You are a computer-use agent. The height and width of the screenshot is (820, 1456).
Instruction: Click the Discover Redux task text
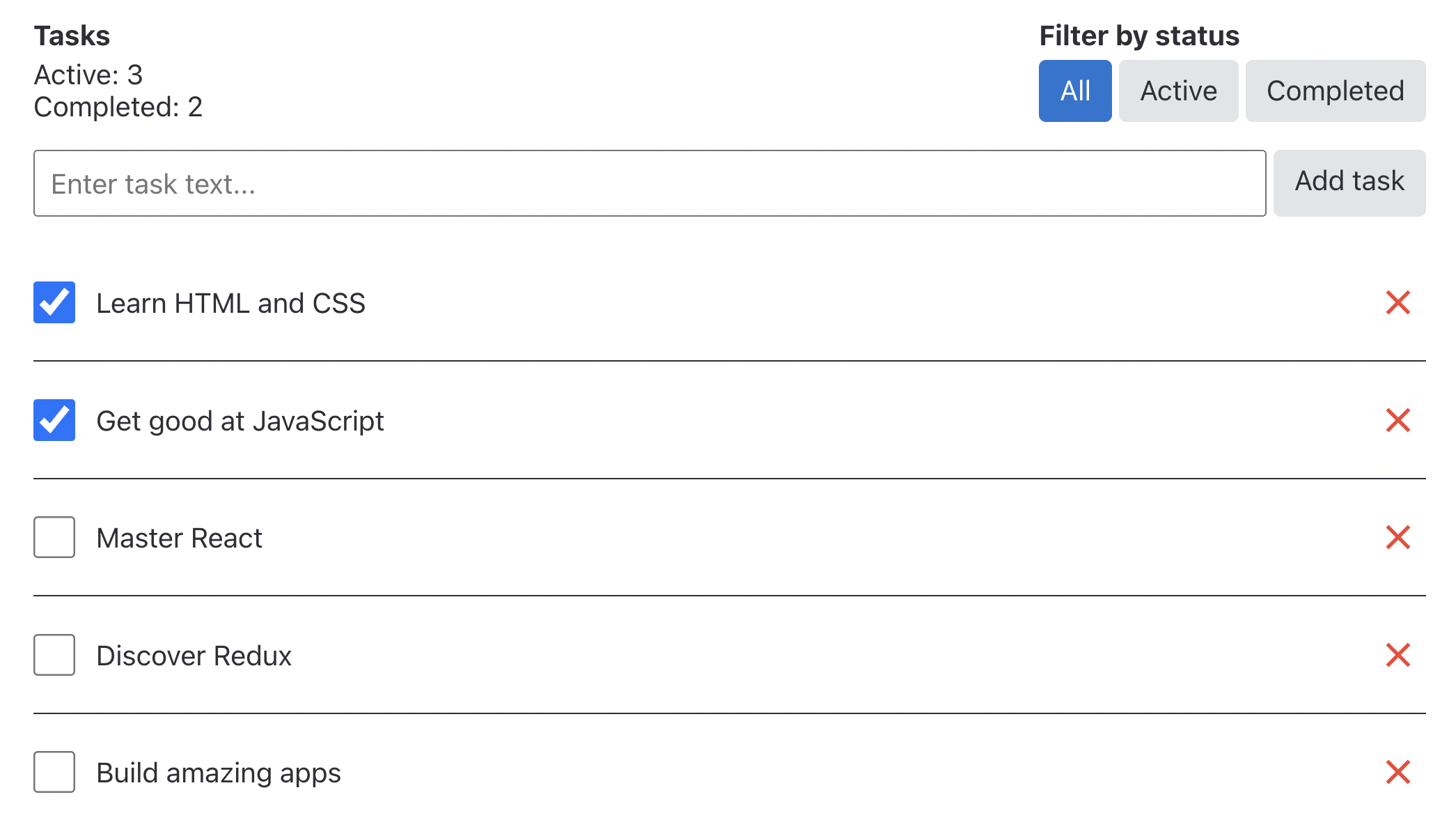point(194,656)
